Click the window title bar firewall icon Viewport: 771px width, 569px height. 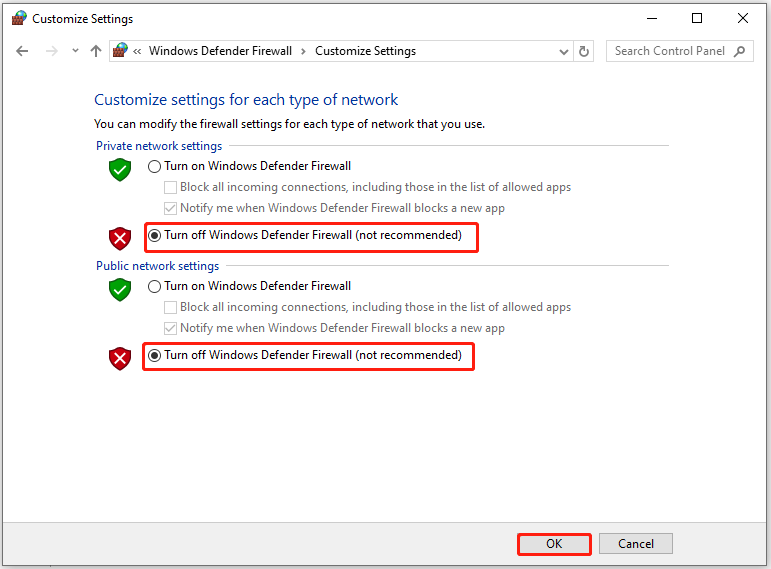click(19, 19)
